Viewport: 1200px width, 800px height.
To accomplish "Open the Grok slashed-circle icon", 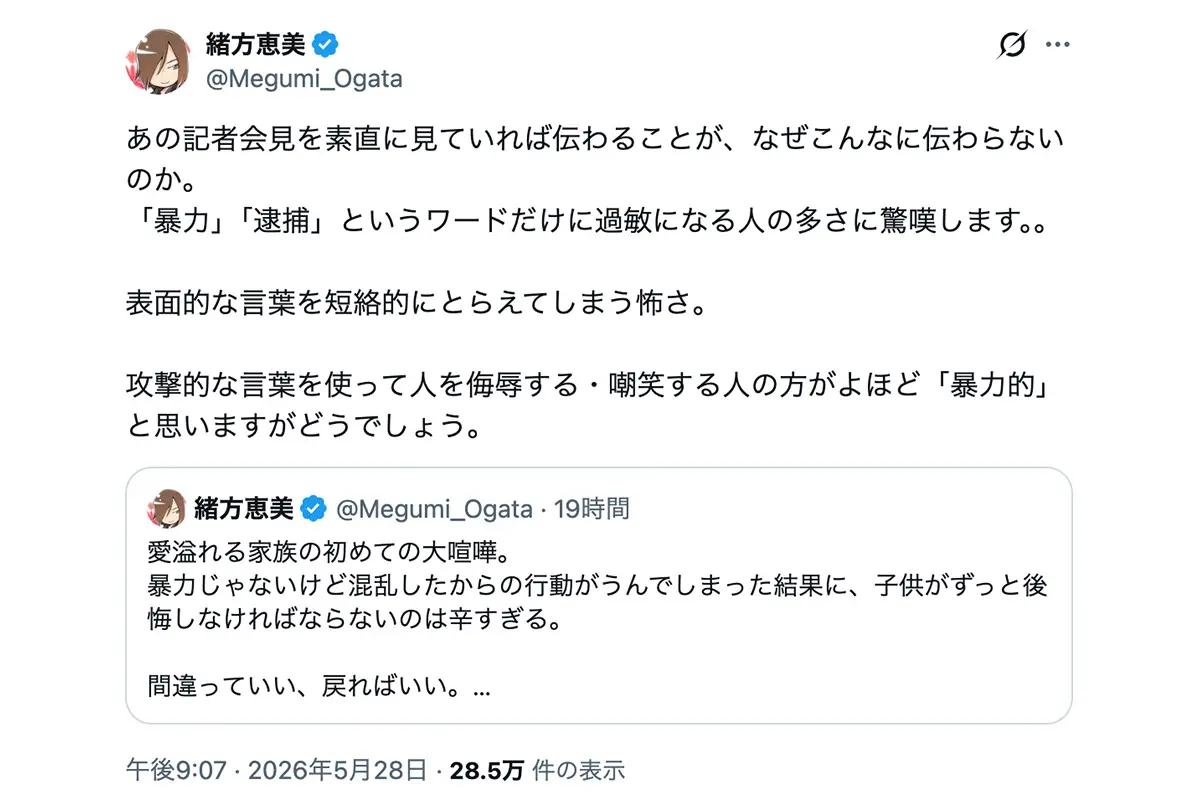I will pyautogui.click(x=1013, y=46).
